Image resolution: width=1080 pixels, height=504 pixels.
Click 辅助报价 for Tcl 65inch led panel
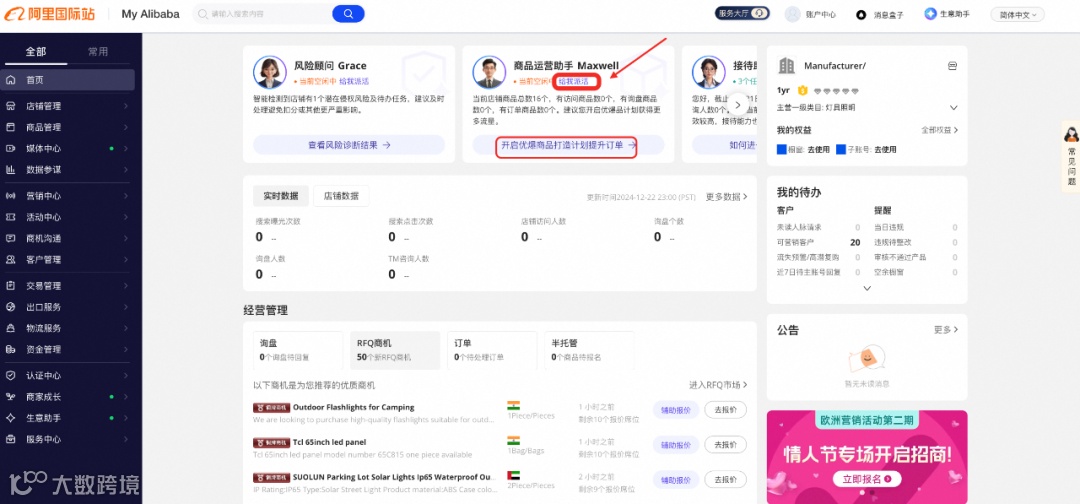pos(676,444)
